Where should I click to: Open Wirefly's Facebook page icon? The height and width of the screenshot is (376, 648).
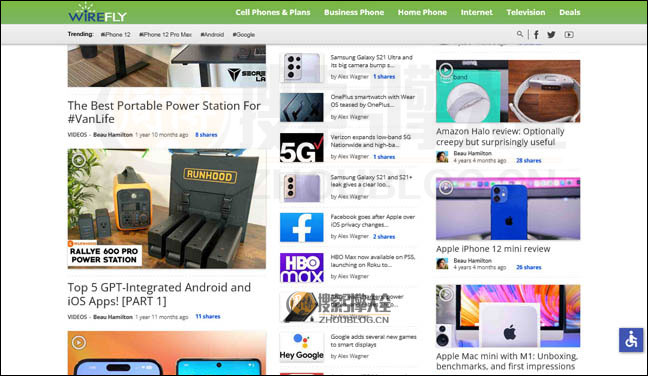(x=536, y=35)
